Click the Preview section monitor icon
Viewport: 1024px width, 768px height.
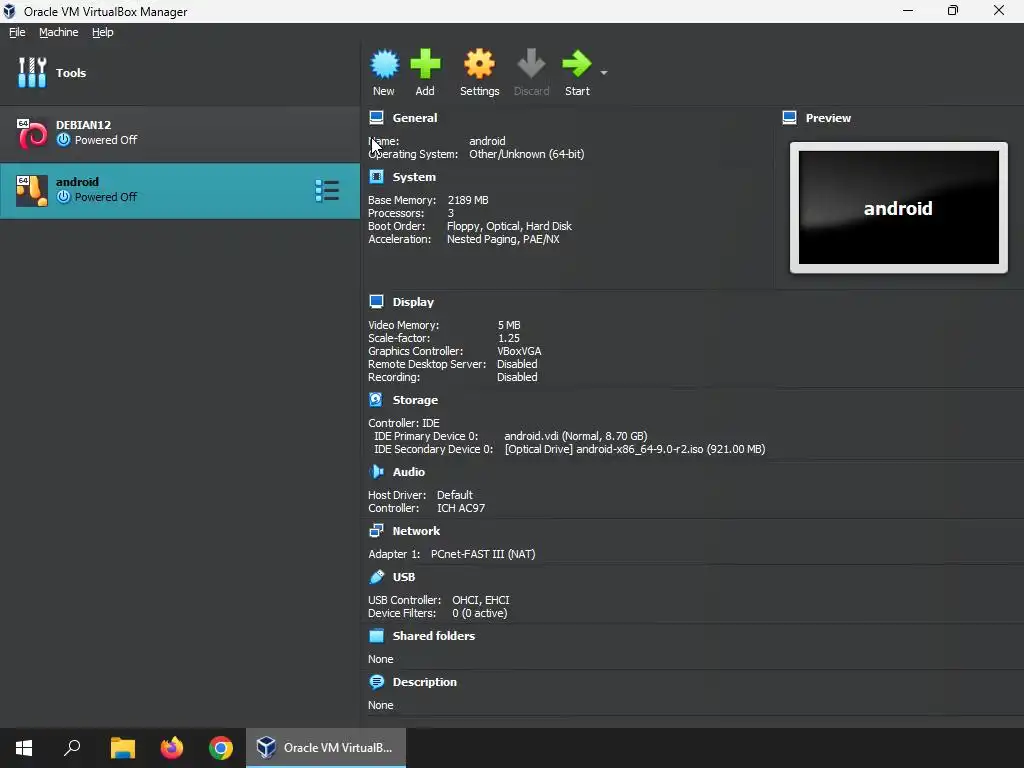tap(790, 118)
